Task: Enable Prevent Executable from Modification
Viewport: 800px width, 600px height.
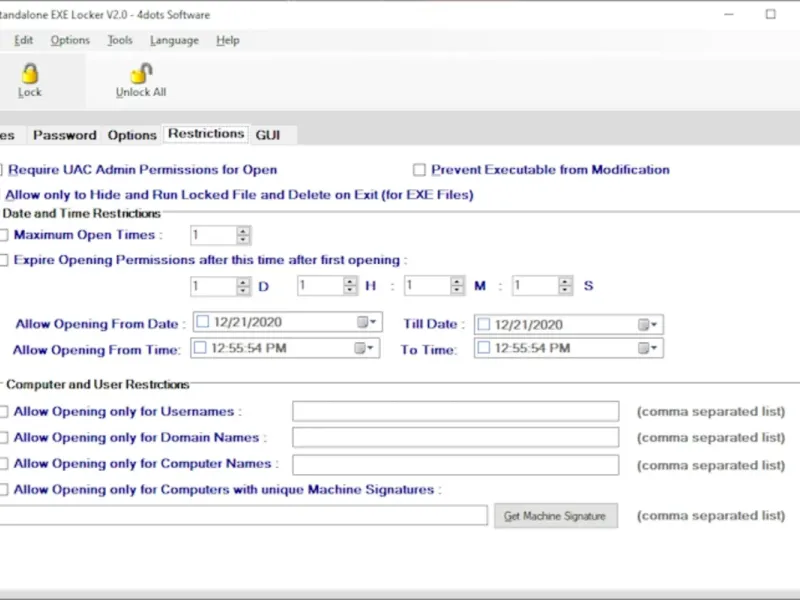Action: click(420, 170)
